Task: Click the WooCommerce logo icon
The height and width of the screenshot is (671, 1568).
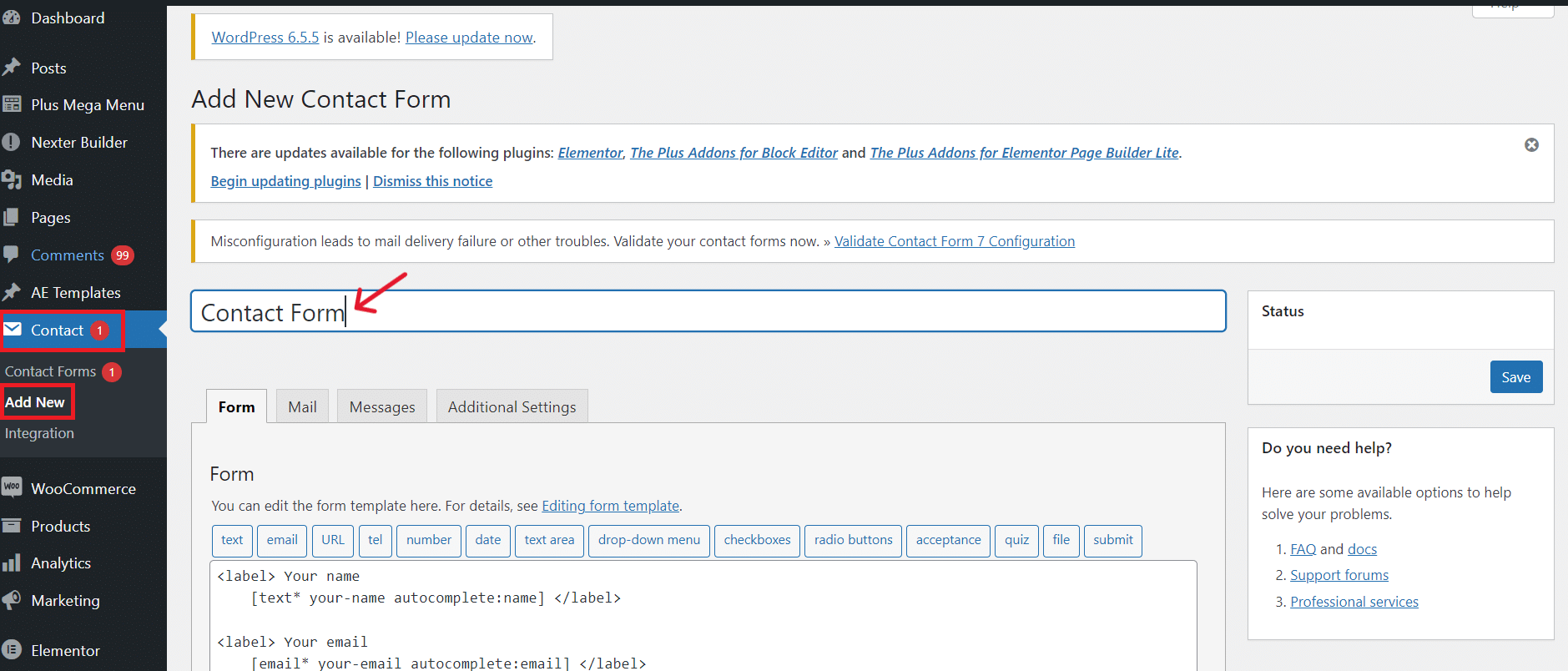Action: pos(11,488)
